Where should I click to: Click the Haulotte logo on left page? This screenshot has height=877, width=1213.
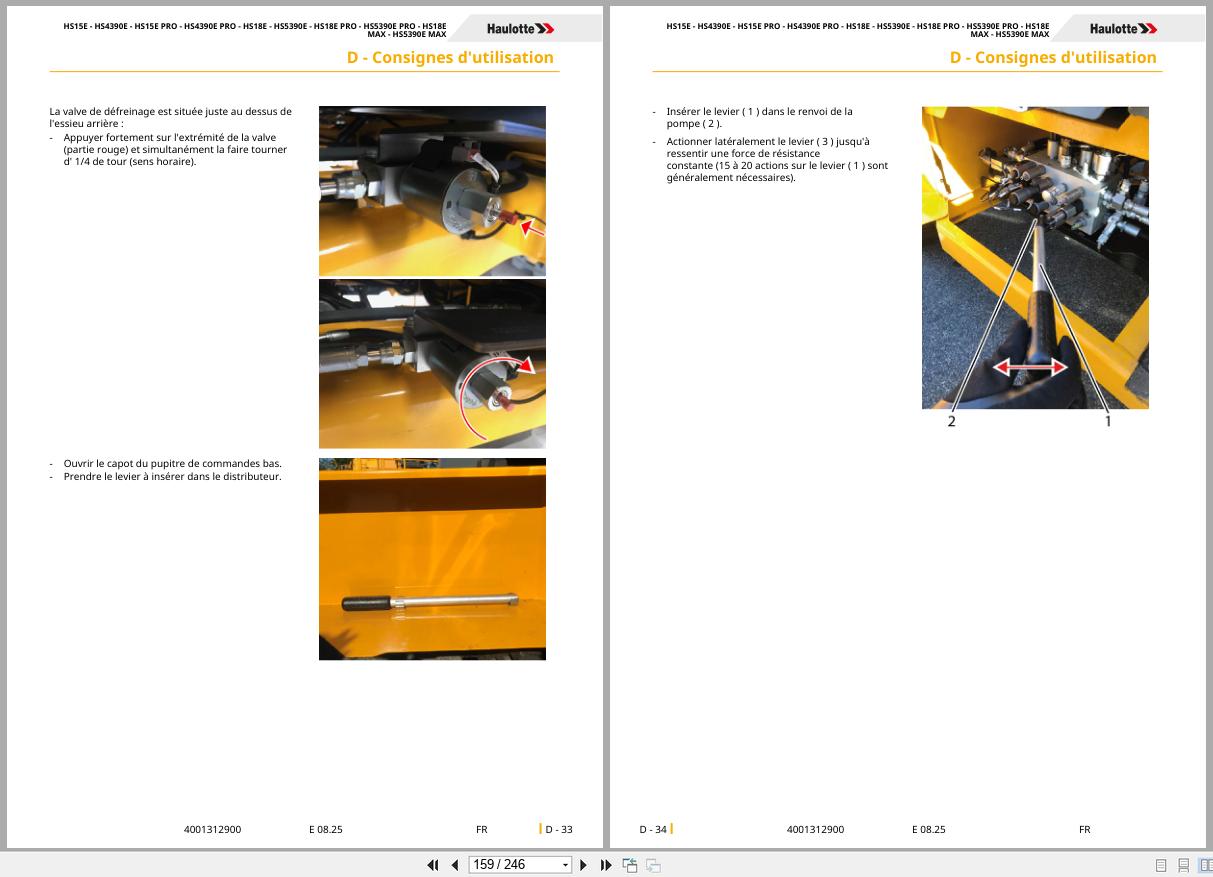pos(521,29)
